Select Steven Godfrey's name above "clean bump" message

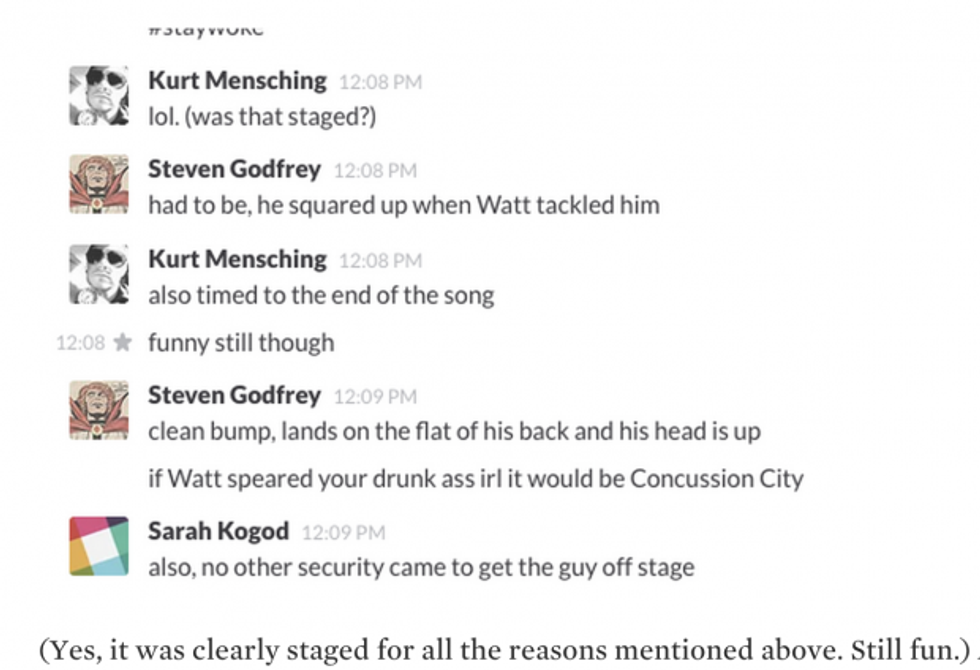(x=234, y=395)
